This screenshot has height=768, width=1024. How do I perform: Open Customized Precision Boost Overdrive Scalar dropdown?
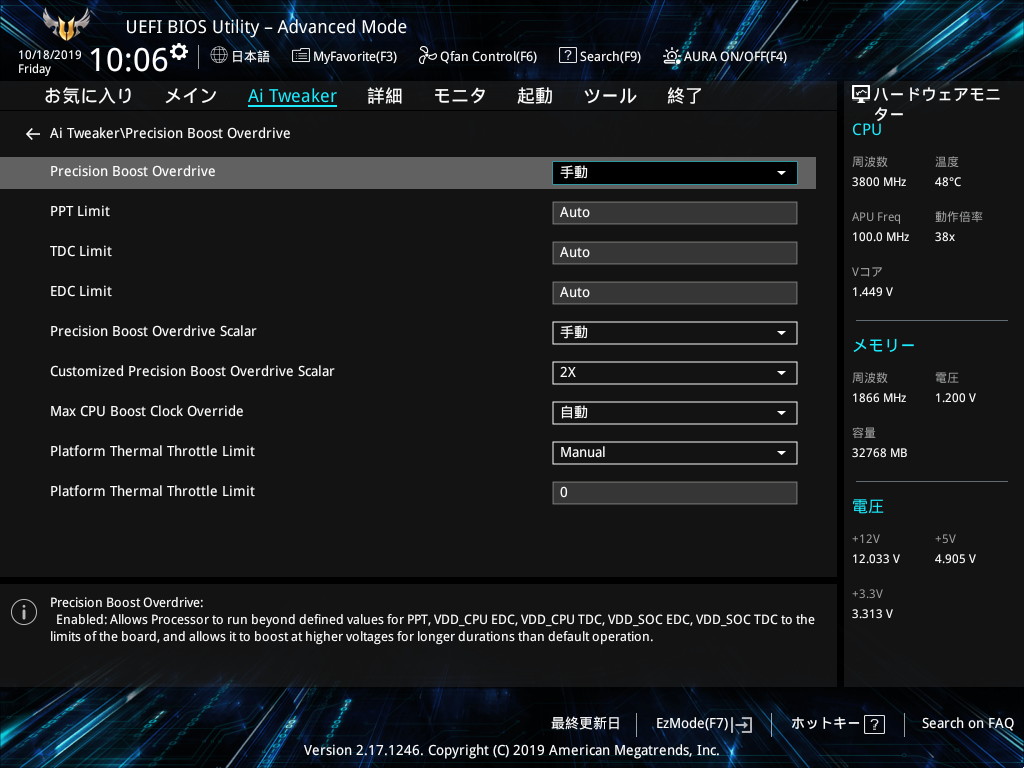coord(675,372)
